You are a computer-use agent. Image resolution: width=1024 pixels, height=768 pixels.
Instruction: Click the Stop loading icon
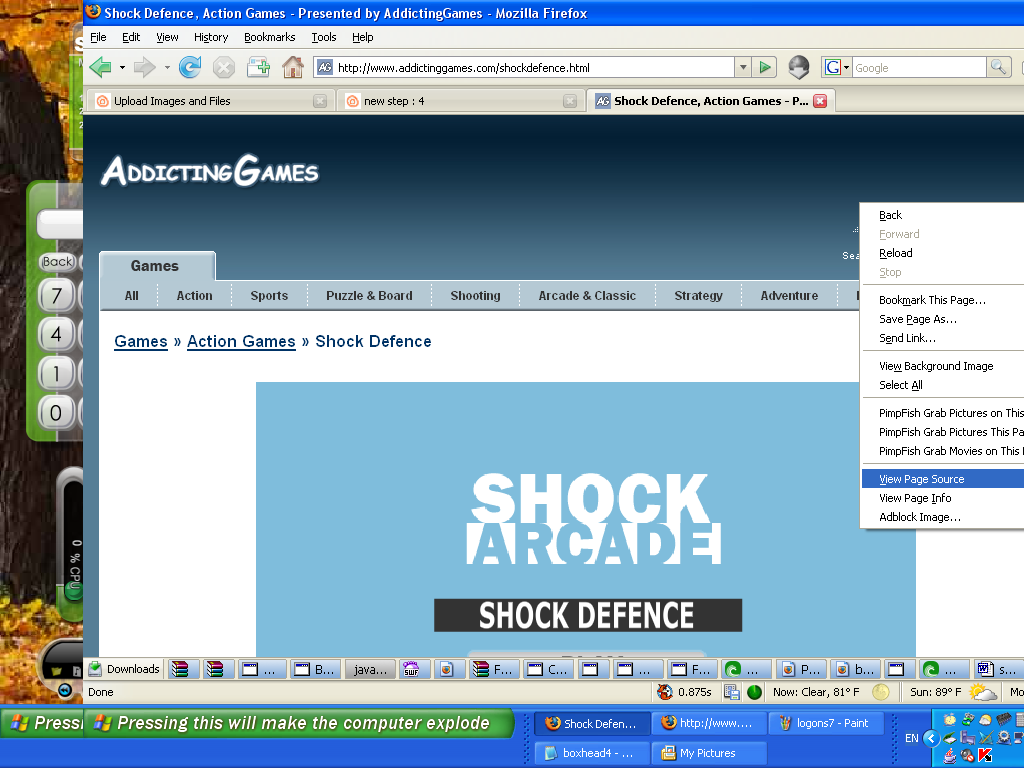point(224,67)
